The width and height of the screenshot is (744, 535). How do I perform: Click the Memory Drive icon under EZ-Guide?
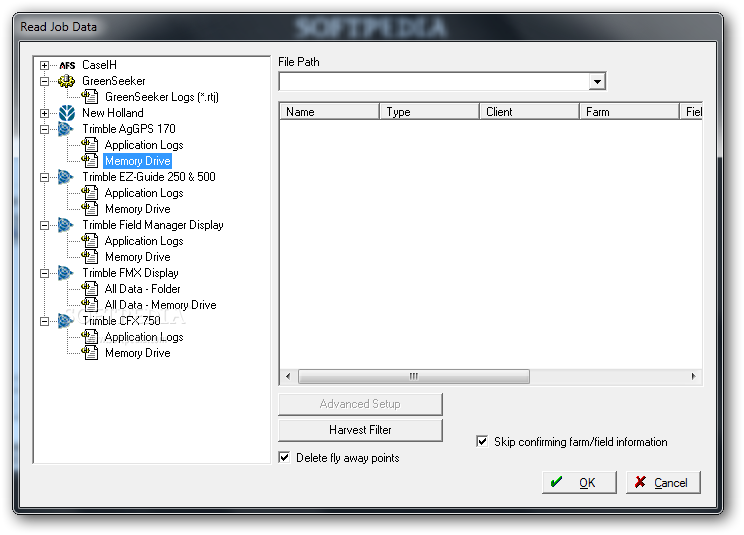pyautogui.click(x=90, y=209)
